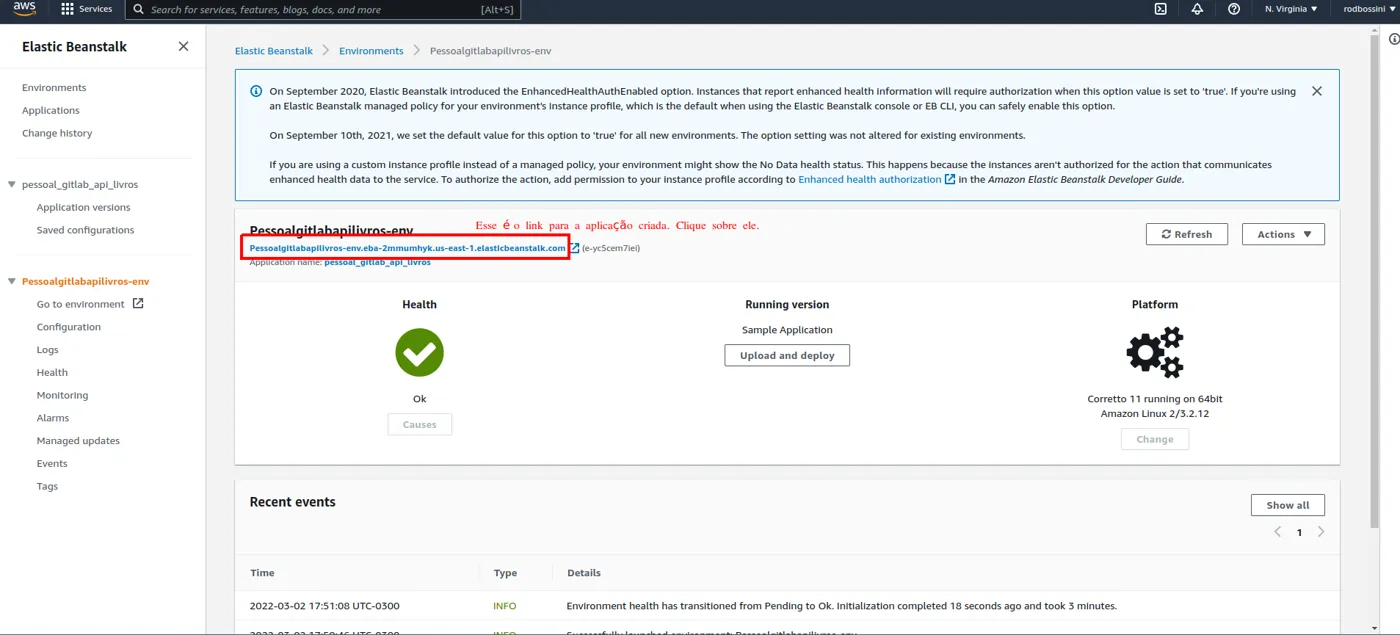1400x635 pixels.
Task: Open pessoal_gitlab_api_livros application name link
Action: coord(377,262)
